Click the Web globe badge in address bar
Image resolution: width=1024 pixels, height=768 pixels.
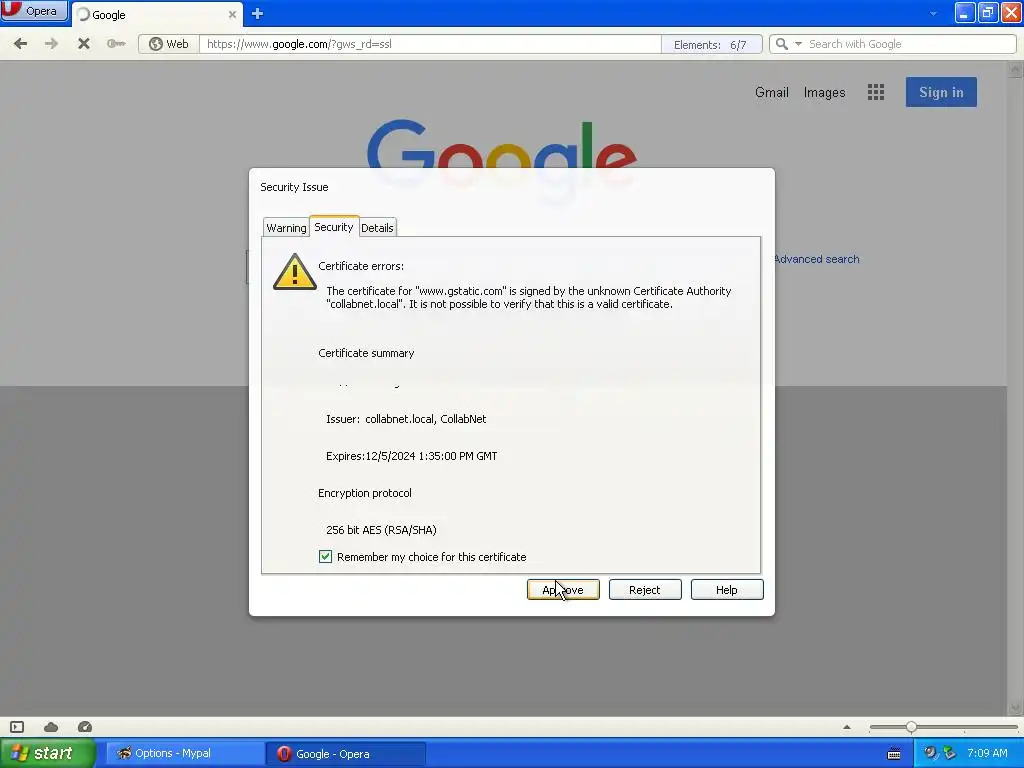pos(169,44)
